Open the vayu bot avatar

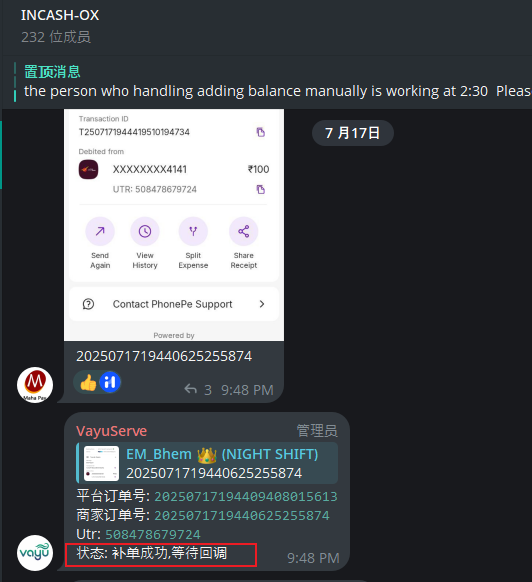(35, 553)
